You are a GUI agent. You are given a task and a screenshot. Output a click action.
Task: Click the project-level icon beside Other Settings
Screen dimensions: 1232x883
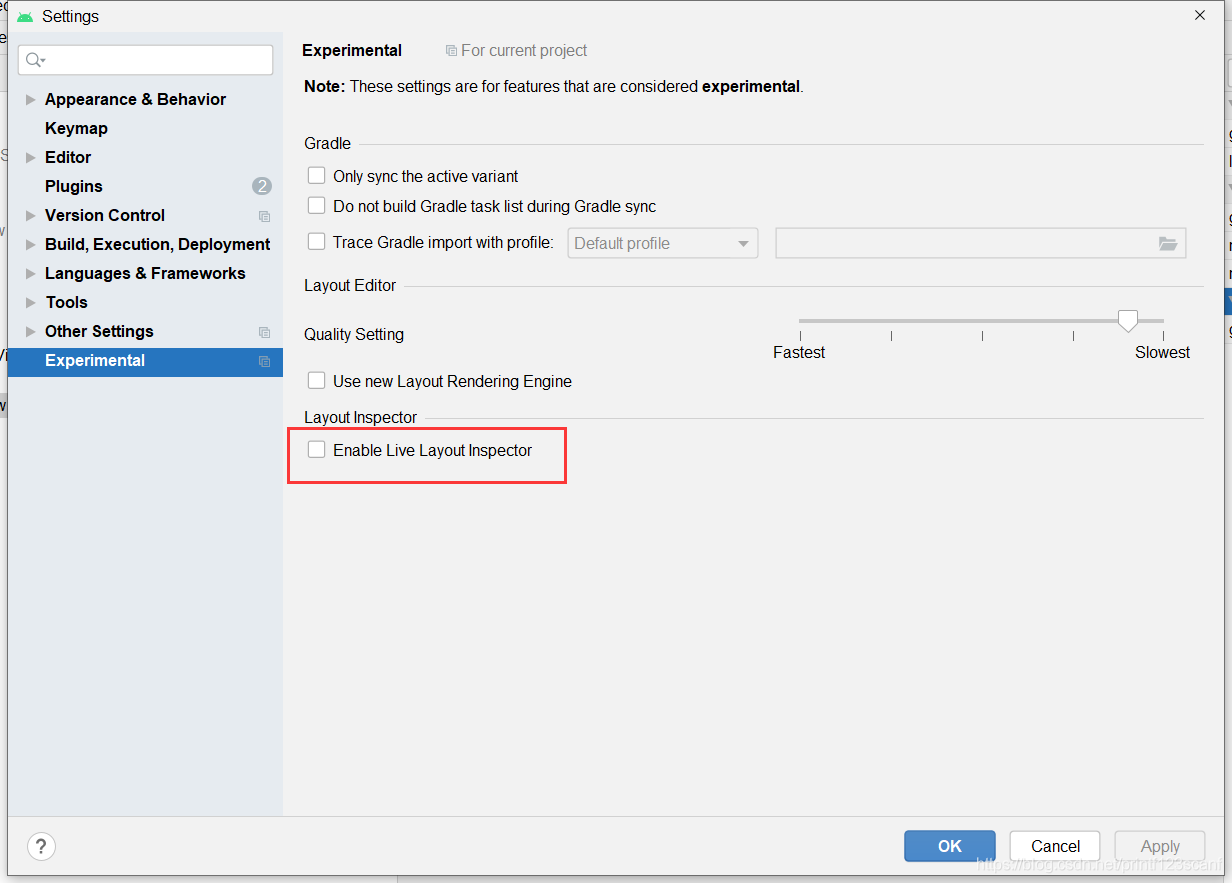pos(264,332)
